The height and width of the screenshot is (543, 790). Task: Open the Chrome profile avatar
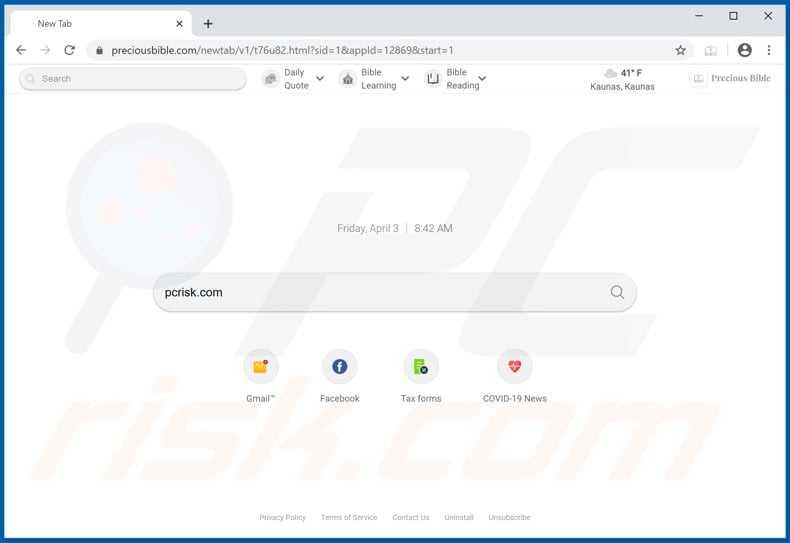coord(745,50)
